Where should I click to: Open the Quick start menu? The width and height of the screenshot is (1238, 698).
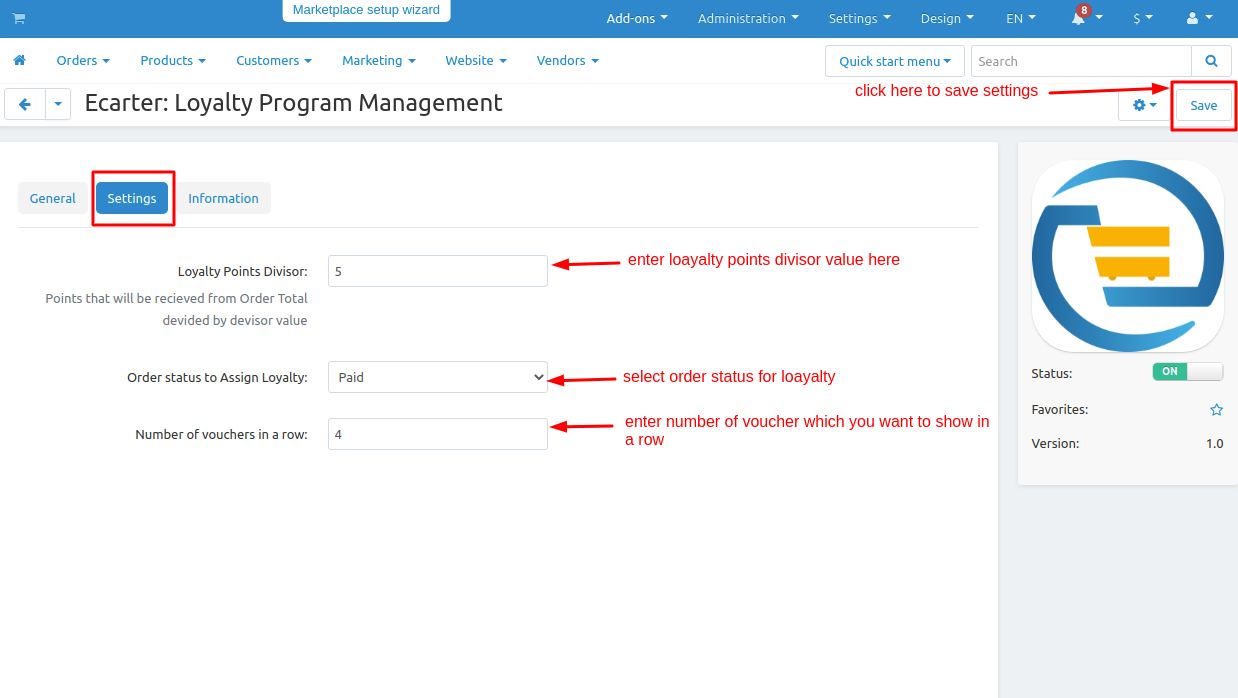tap(895, 61)
